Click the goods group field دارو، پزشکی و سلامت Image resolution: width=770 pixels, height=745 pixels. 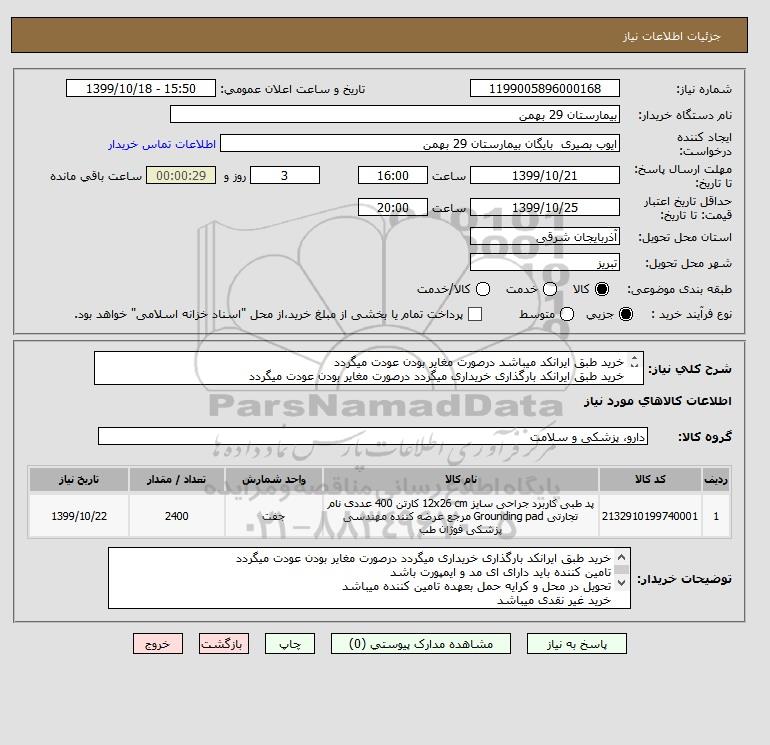(x=373, y=436)
